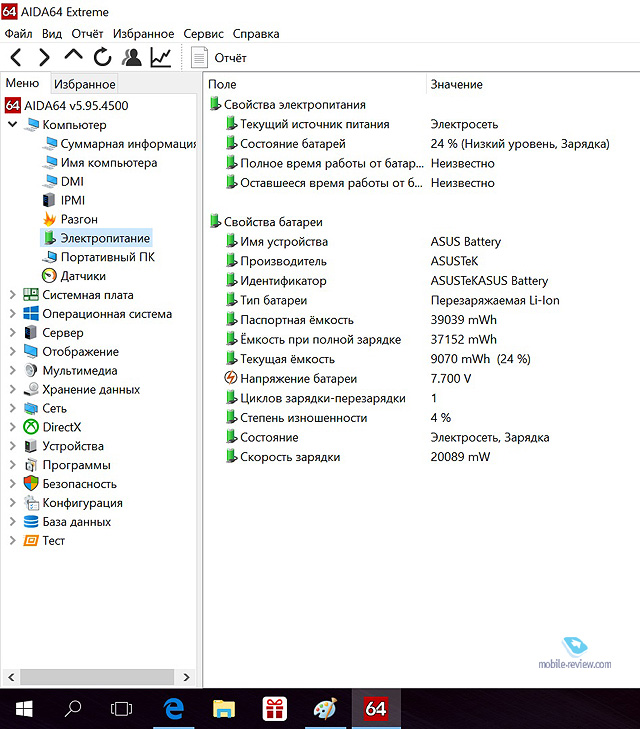The image size is (640, 729).
Task: Go back with the left arrow toolbar button
Action: (x=16, y=57)
